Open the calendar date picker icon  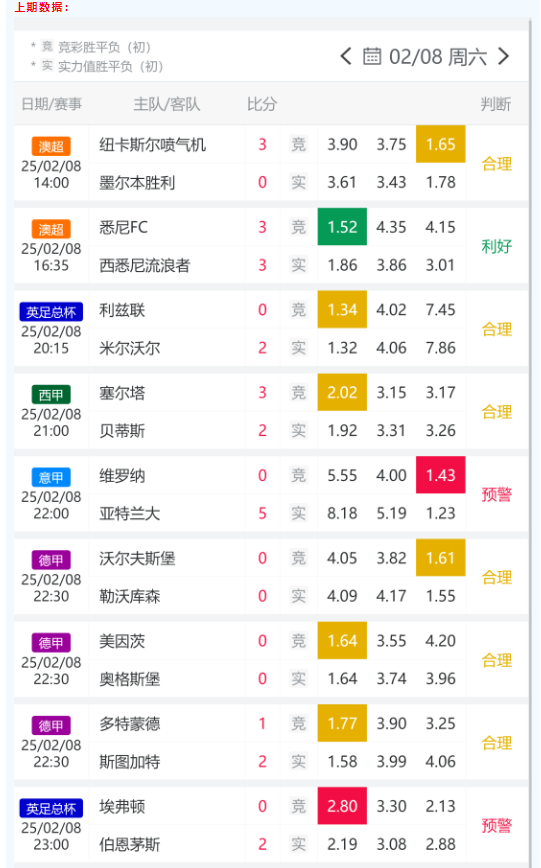click(x=372, y=56)
